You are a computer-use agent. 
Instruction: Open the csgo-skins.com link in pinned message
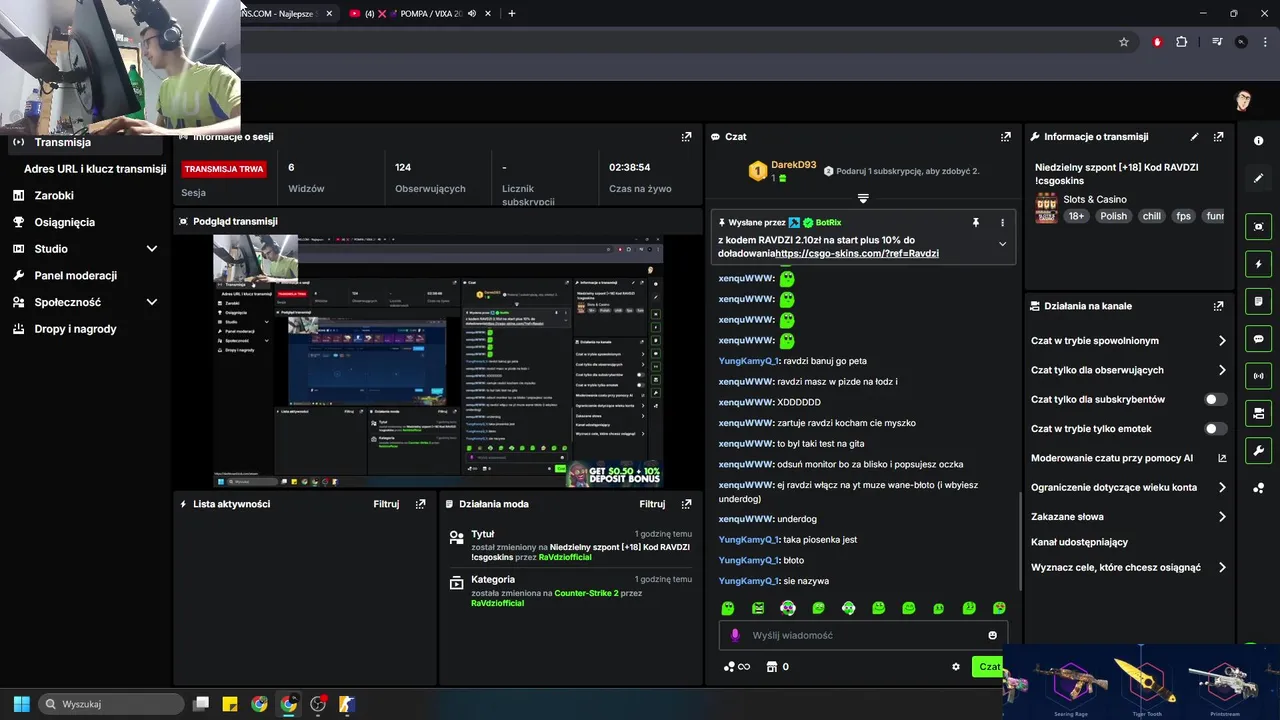tap(857, 254)
